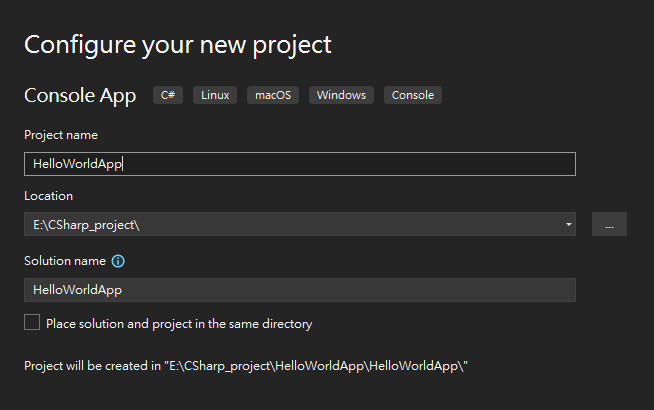Focus the Project name text field
654x410 pixels.
click(x=300, y=164)
